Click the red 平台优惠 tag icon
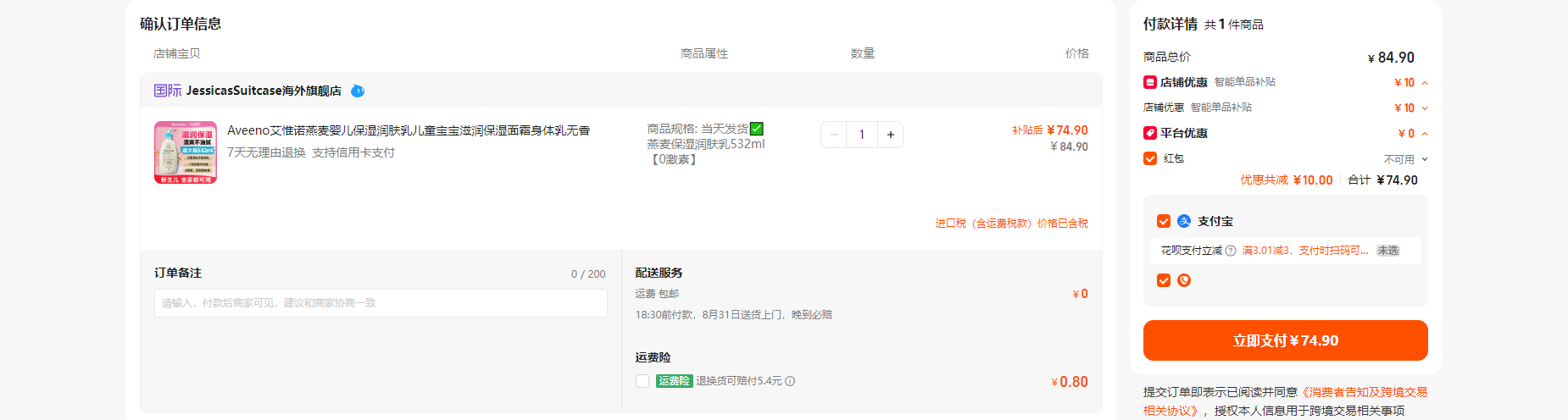Viewport: 1568px width, 420px height. point(1150,133)
